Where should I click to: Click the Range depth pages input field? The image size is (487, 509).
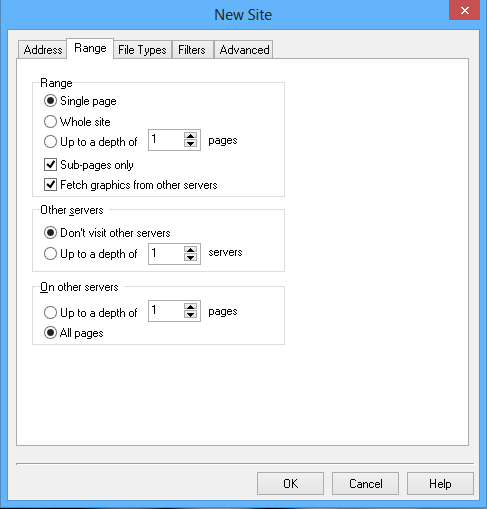pyautogui.click(x=166, y=140)
